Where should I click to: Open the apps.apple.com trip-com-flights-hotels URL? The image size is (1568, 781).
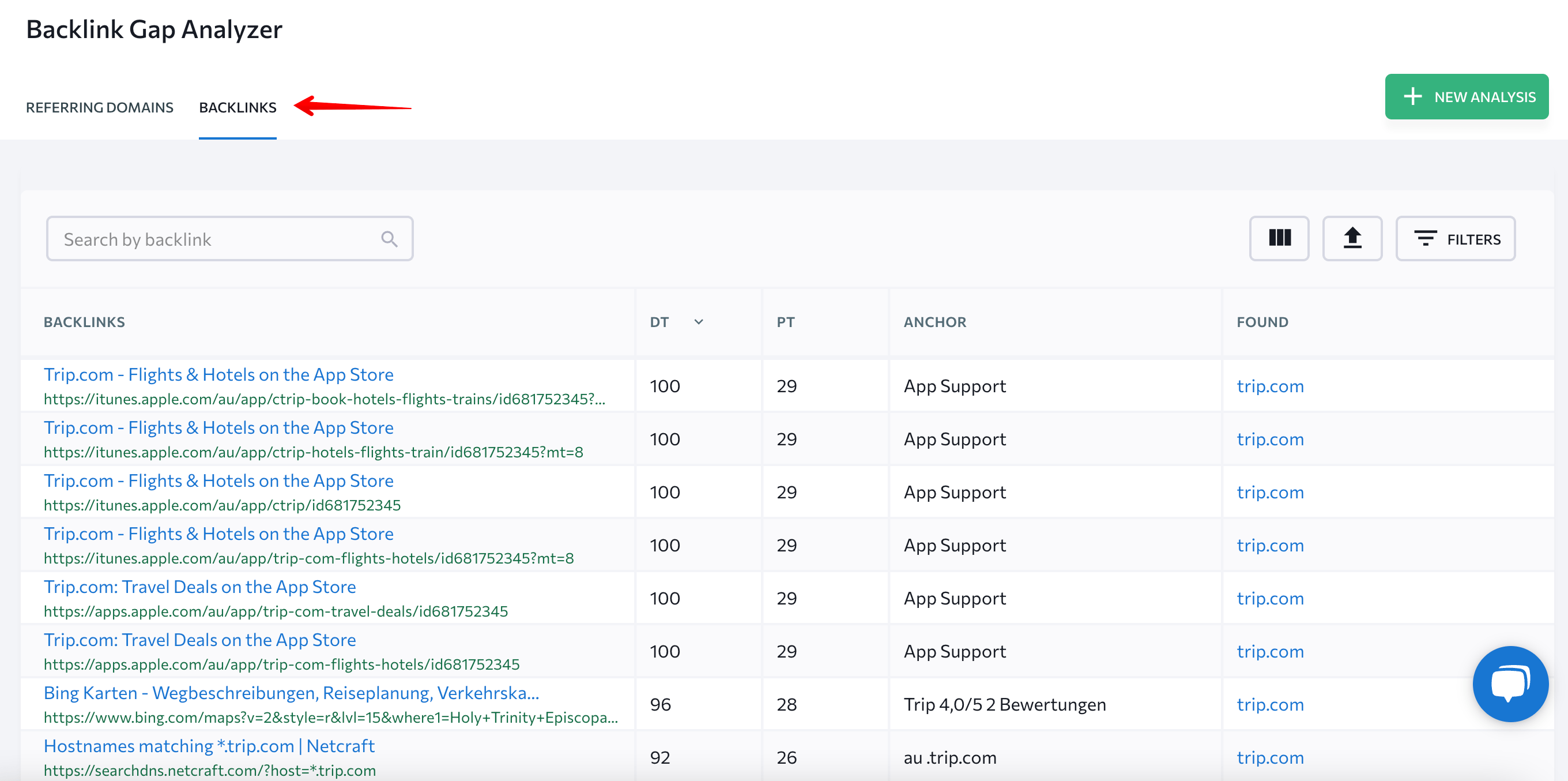point(282,664)
